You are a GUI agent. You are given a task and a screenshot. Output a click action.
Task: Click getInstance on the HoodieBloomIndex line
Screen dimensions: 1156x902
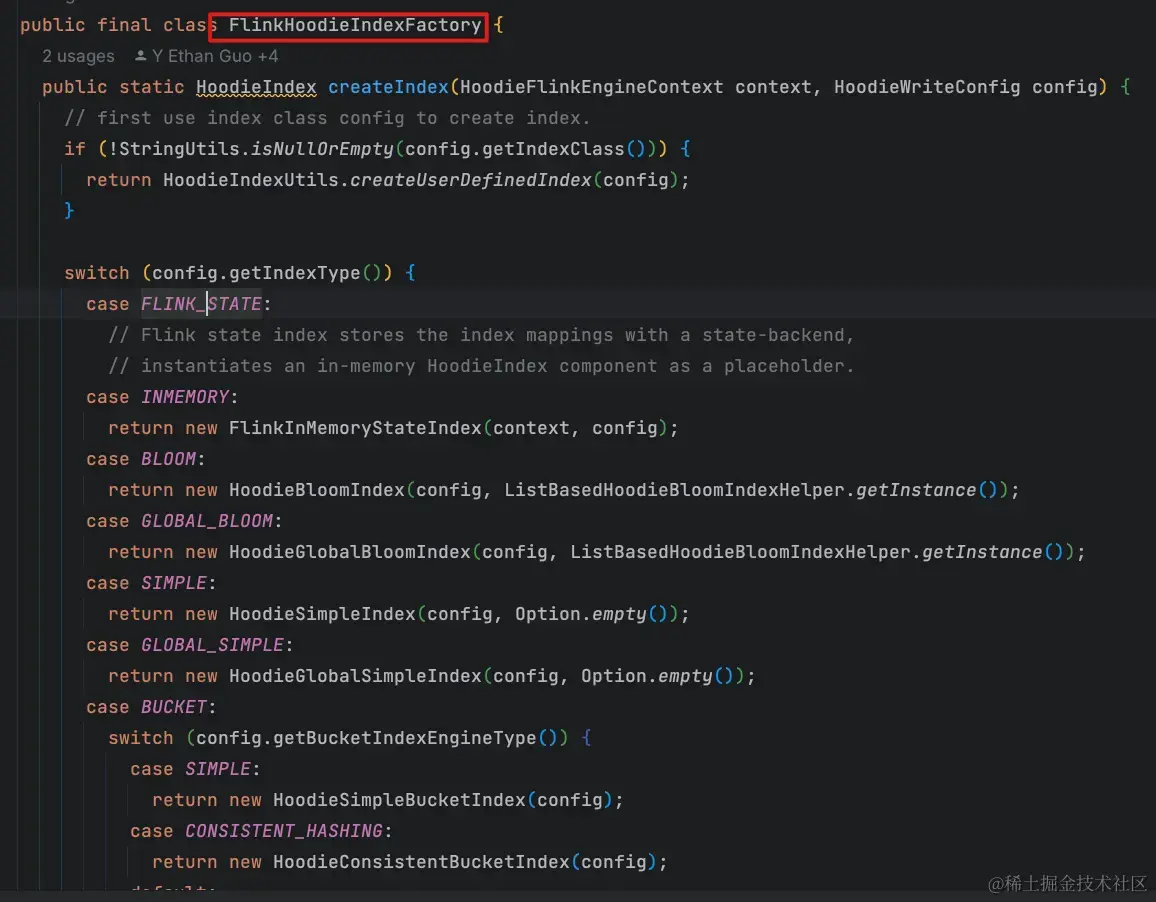click(x=916, y=490)
